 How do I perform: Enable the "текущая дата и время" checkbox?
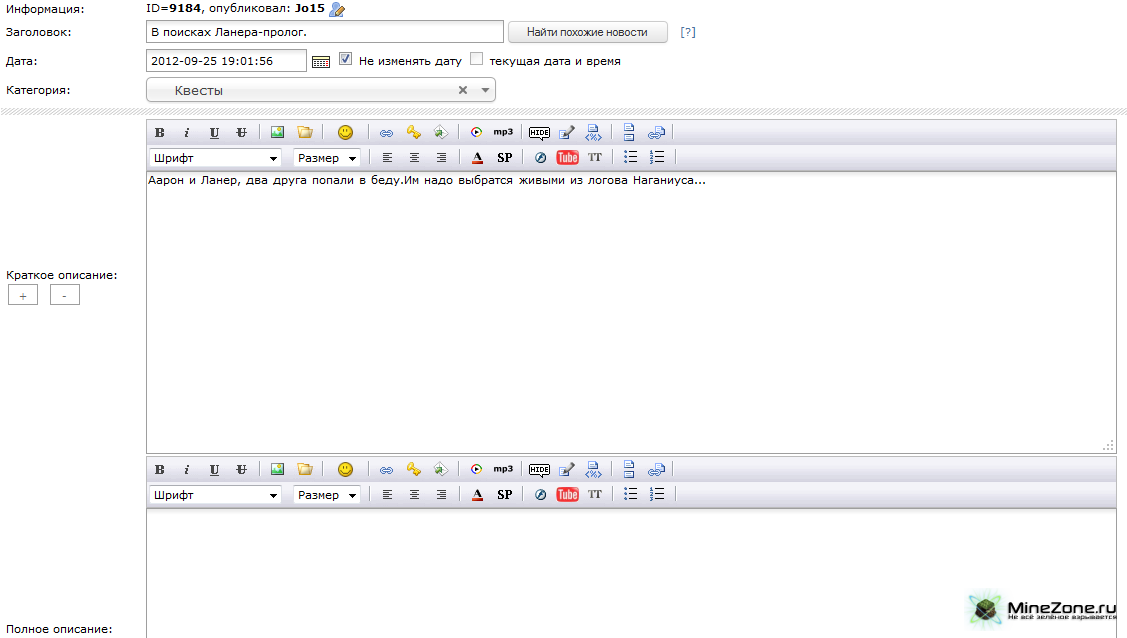click(x=476, y=60)
